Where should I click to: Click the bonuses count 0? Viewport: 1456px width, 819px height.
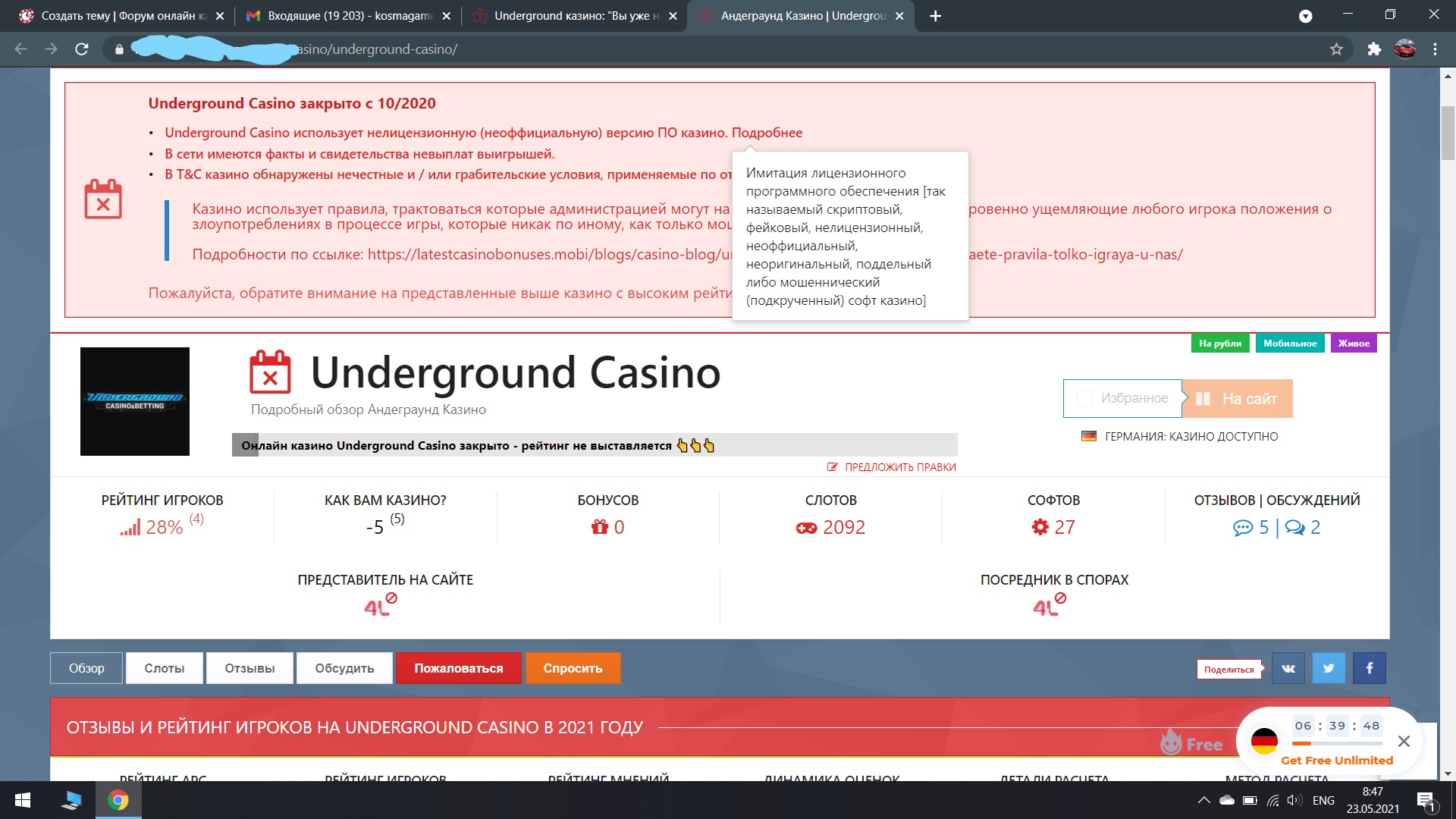pyautogui.click(x=608, y=527)
